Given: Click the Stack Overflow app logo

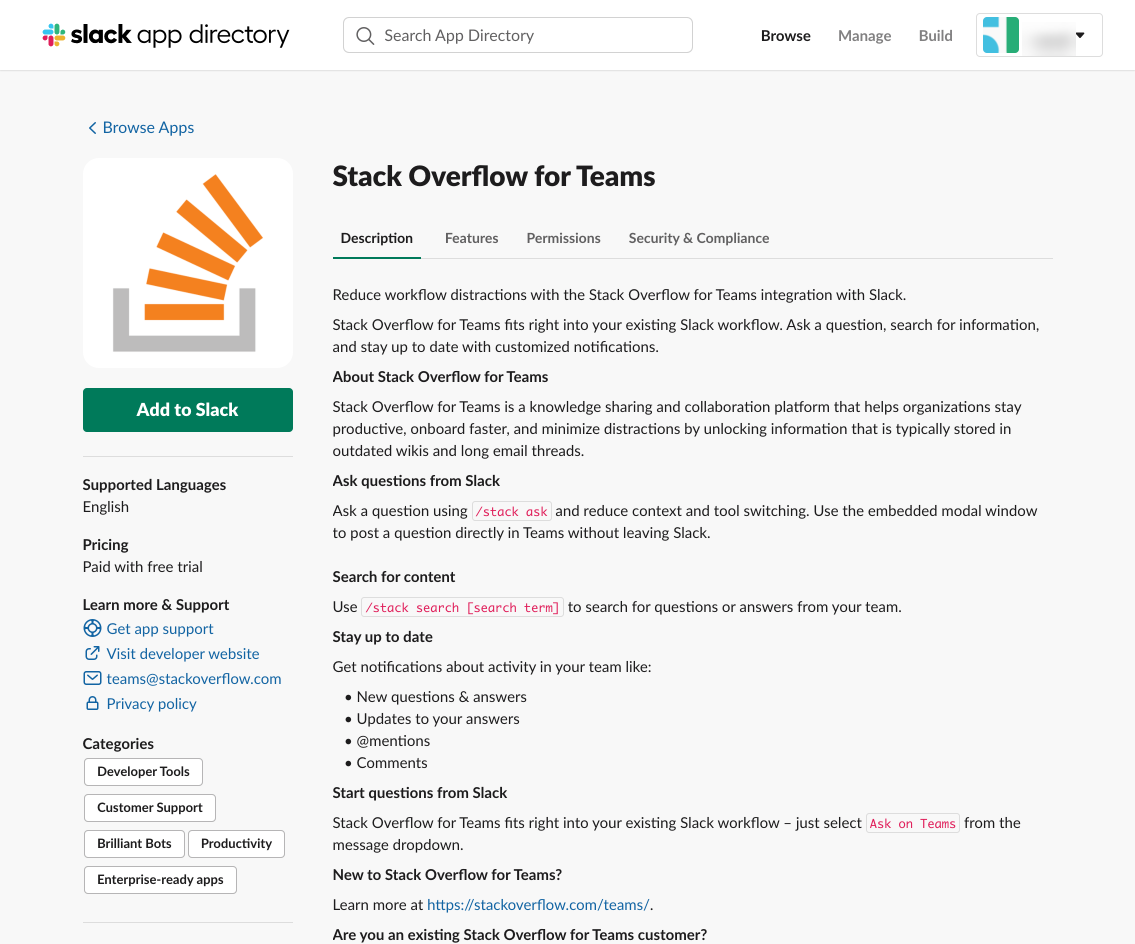Looking at the screenshot, I should pos(188,263).
